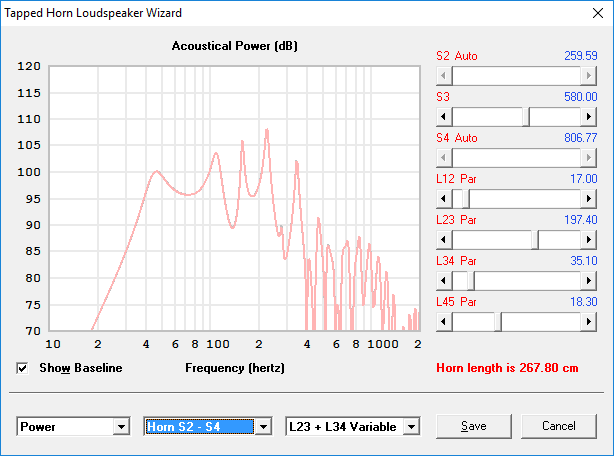Click the L23 slider left arrow
This screenshot has width=614, height=456.
click(x=444, y=240)
